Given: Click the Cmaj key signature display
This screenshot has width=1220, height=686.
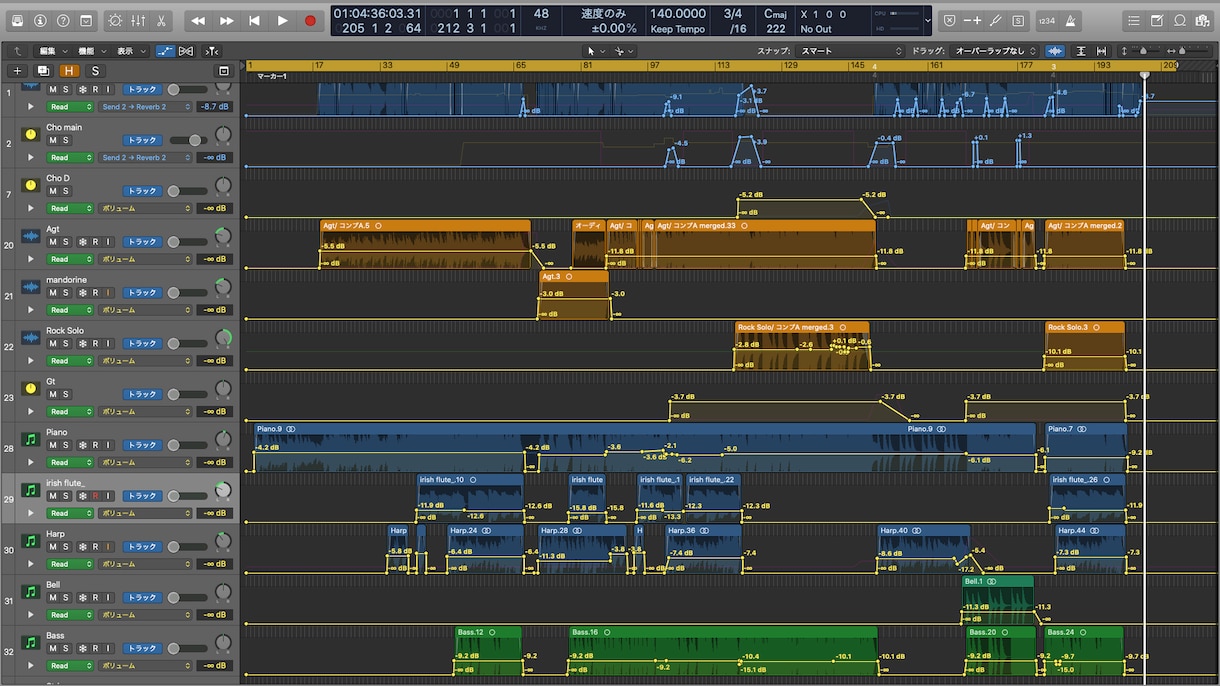Looking at the screenshot, I should [x=775, y=14].
